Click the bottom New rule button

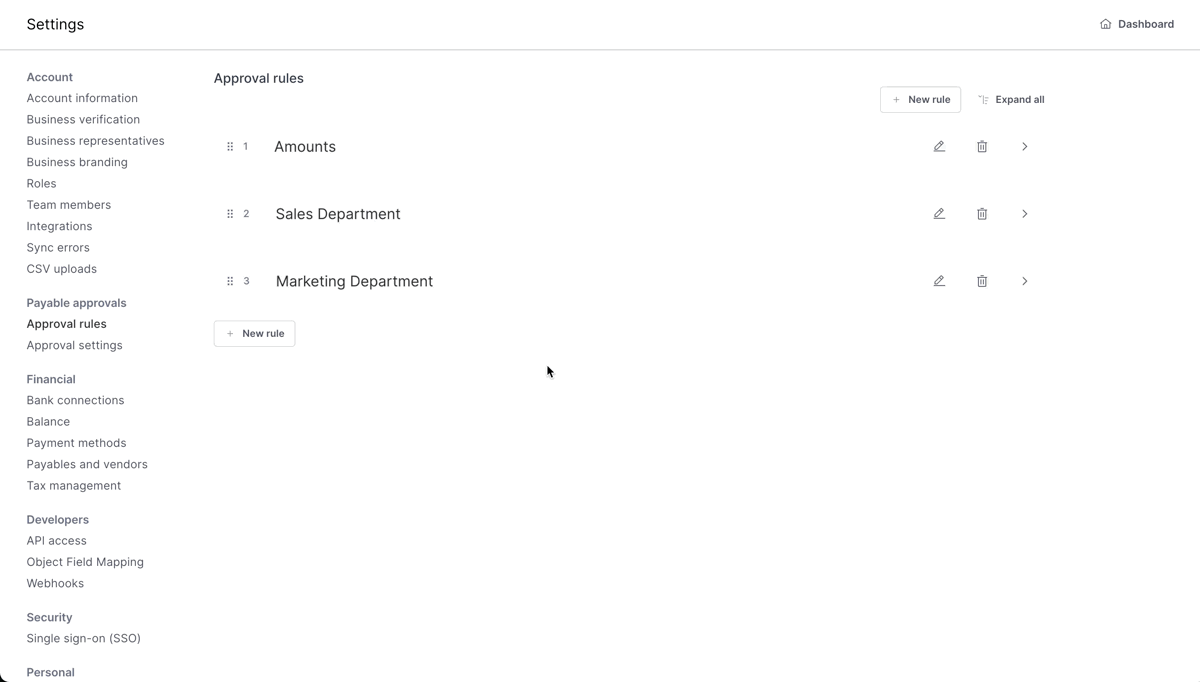tap(254, 333)
